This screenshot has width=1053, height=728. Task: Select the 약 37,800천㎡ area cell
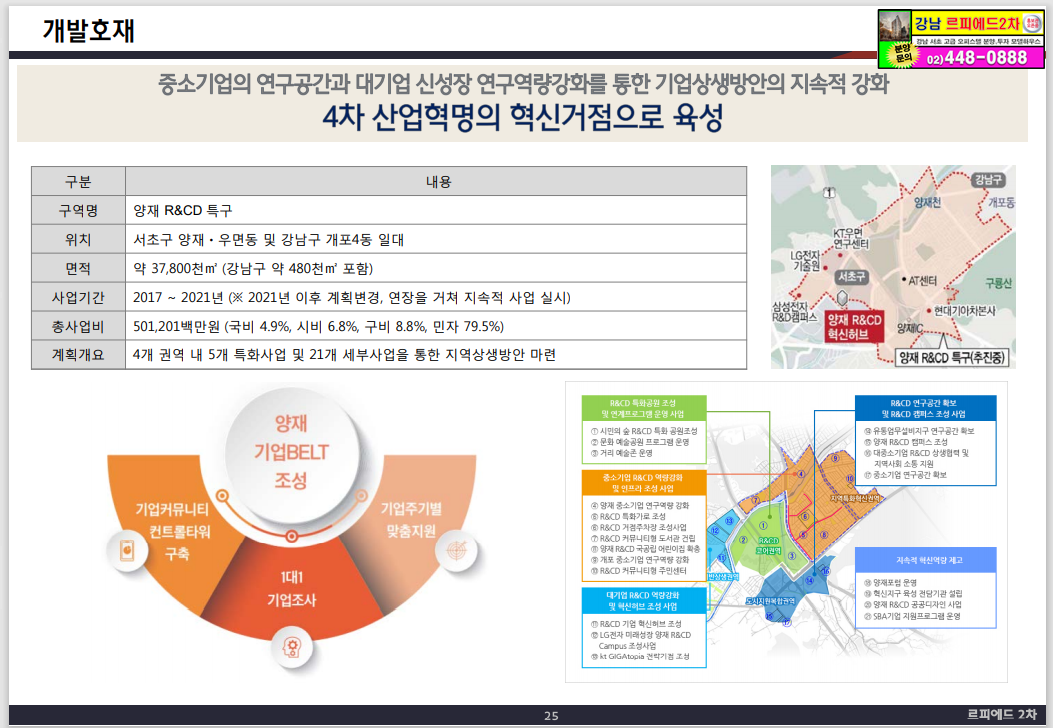point(437,268)
